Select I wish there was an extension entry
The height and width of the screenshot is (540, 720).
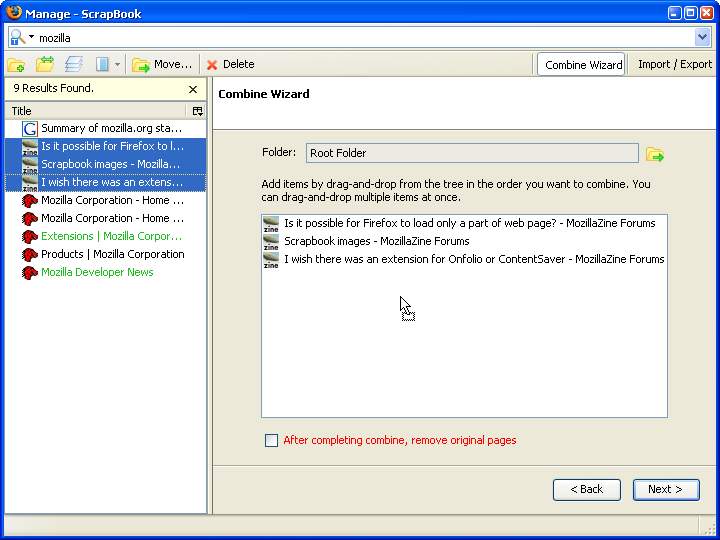[x=464, y=259]
